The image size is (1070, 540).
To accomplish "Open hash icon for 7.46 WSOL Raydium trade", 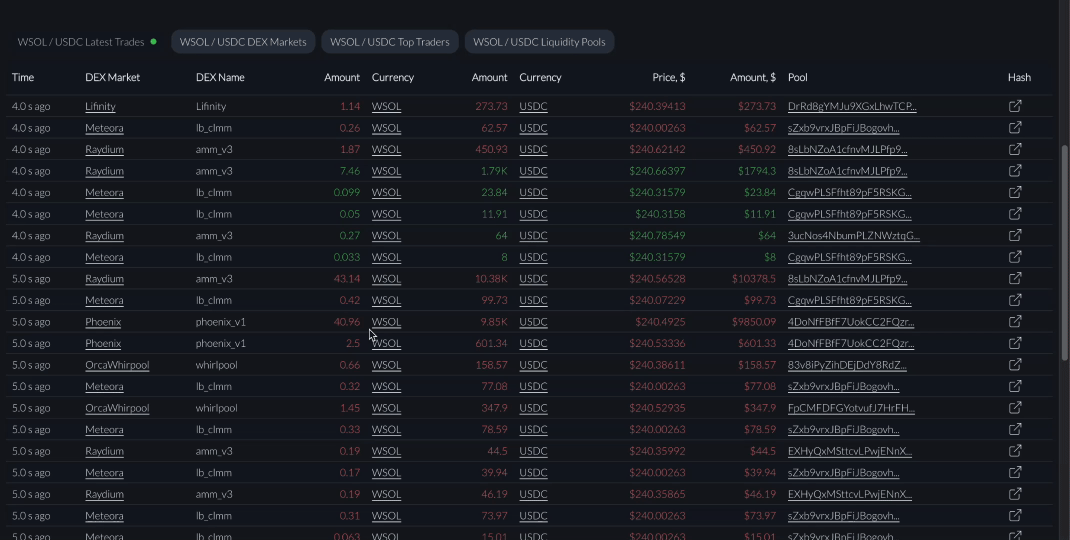I will coord(1015,171).
